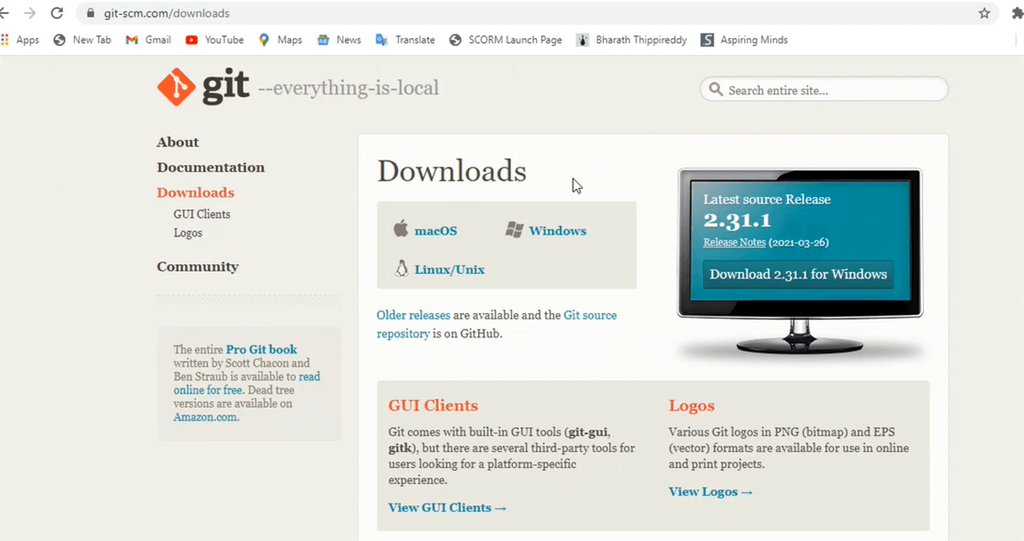The height and width of the screenshot is (541, 1024).
Task: Choose the Linux/Unix download link
Action: click(x=449, y=269)
